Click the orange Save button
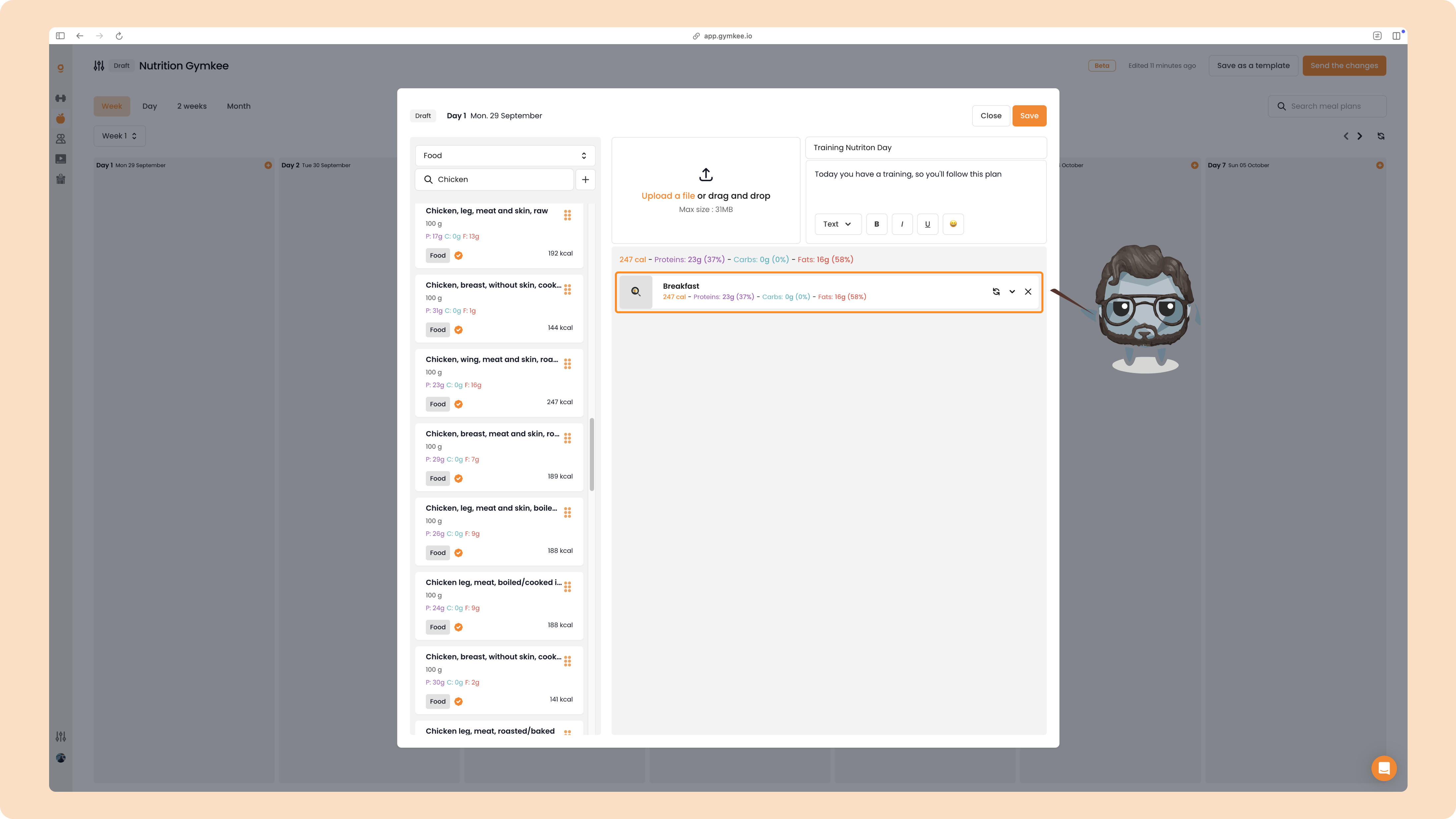1456x819 pixels. point(1029,116)
